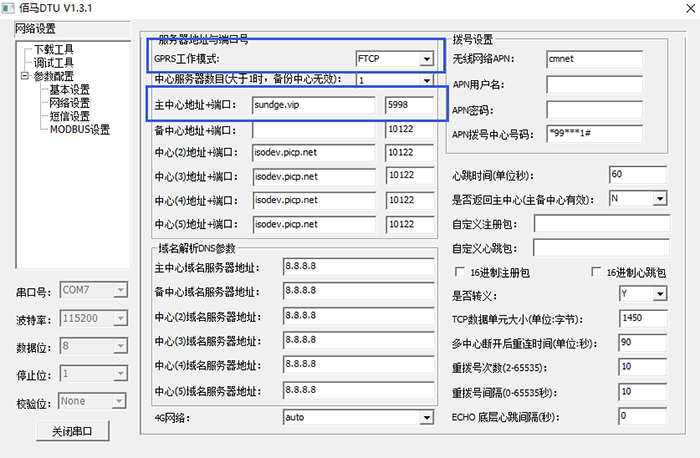The image size is (700, 458).
Task: Open MODBUS设置 tree item
Action: (79, 129)
